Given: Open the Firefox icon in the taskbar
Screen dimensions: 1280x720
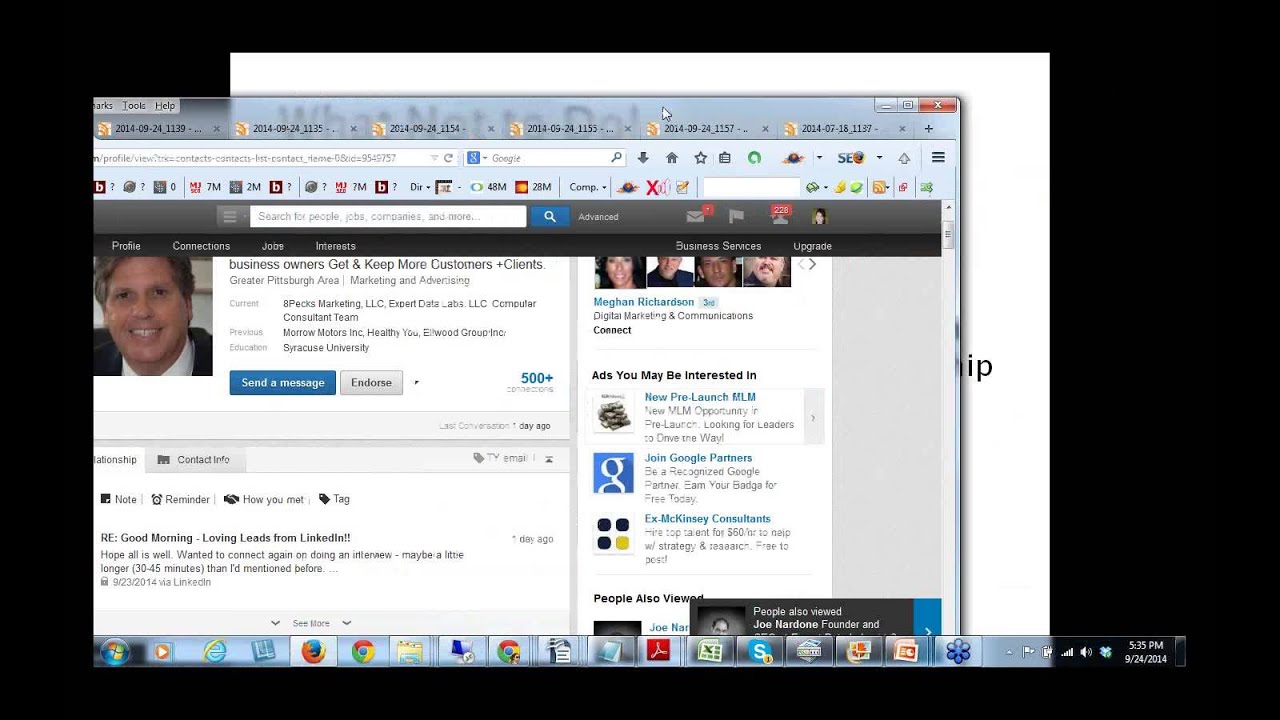Looking at the screenshot, I should (313, 652).
